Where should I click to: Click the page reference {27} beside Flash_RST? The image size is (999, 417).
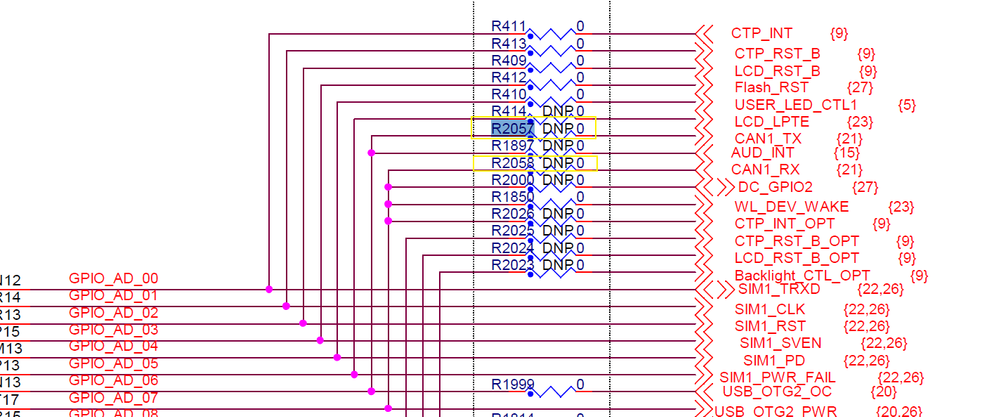[x=859, y=87]
